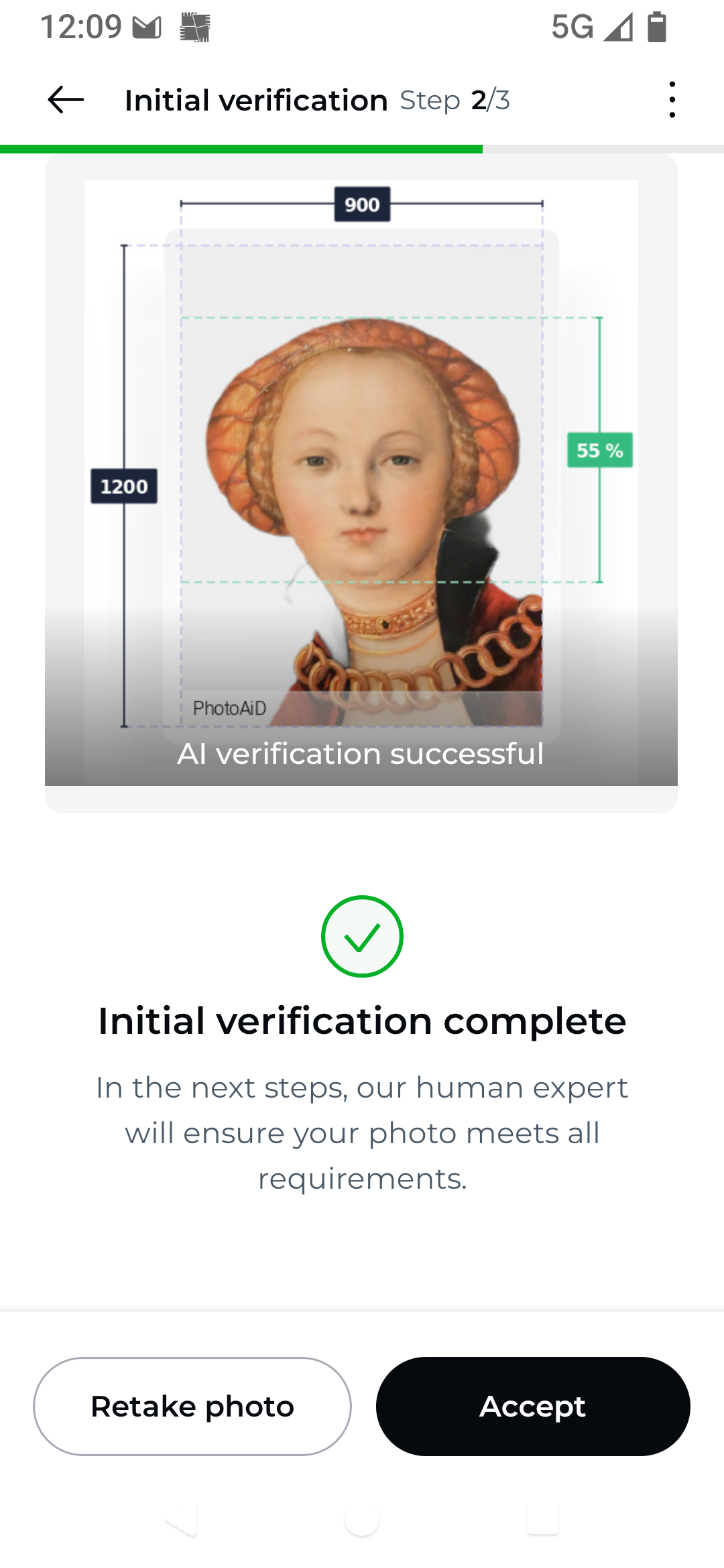Tap the green checkmark circle icon

(x=362, y=936)
